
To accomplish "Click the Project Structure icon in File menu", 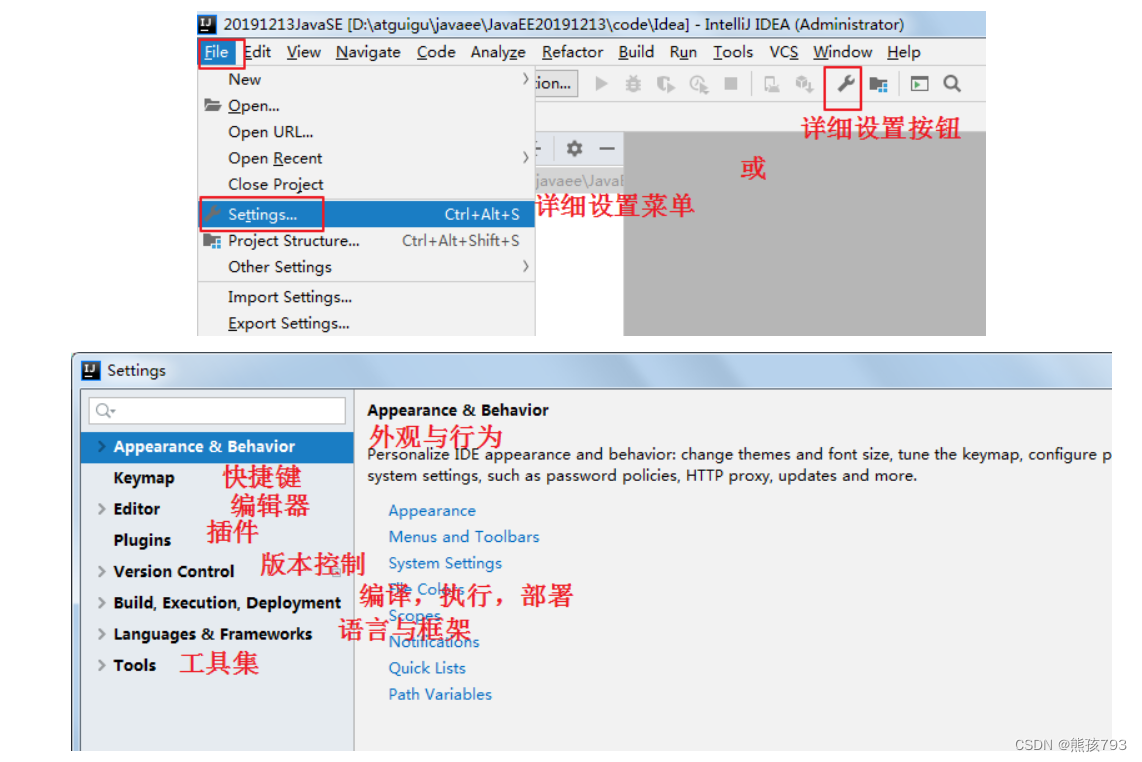I will point(212,240).
